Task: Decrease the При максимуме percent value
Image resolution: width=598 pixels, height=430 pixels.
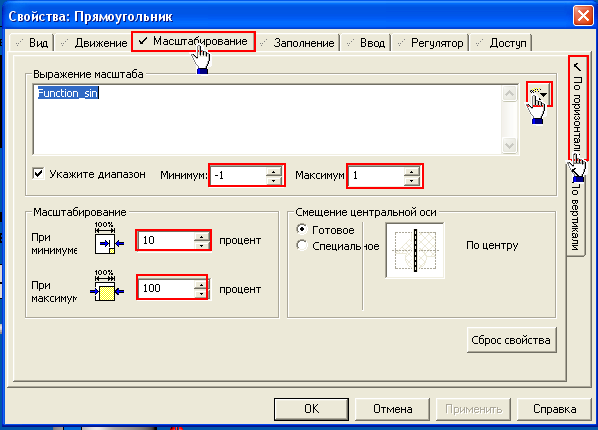Action: point(201,293)
